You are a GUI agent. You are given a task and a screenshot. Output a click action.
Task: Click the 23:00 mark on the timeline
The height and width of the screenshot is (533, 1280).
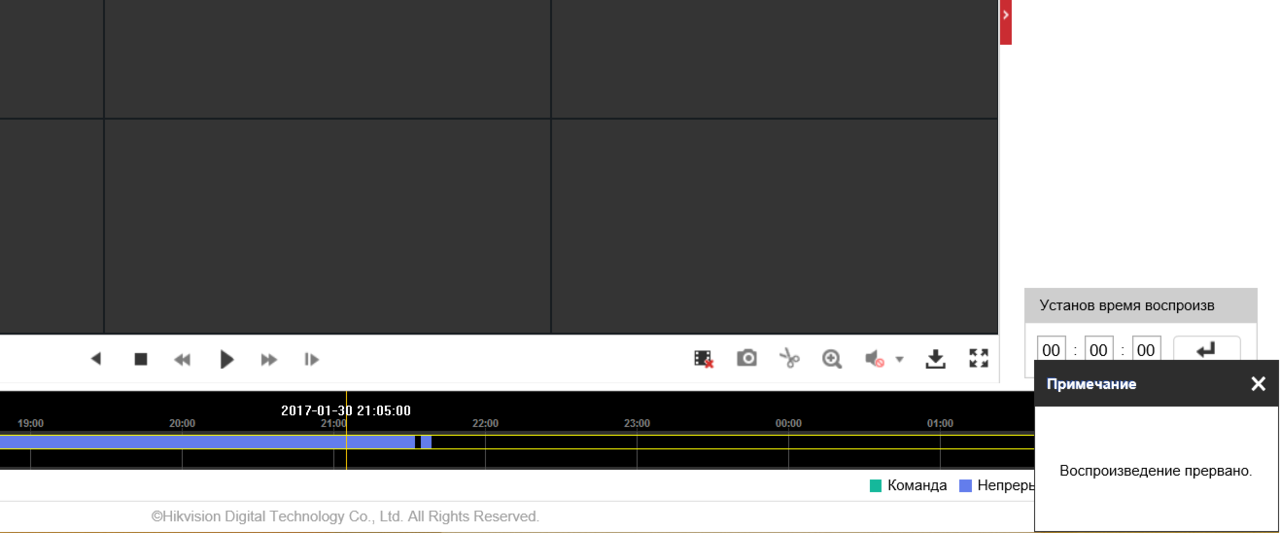(x=637, y=423)
